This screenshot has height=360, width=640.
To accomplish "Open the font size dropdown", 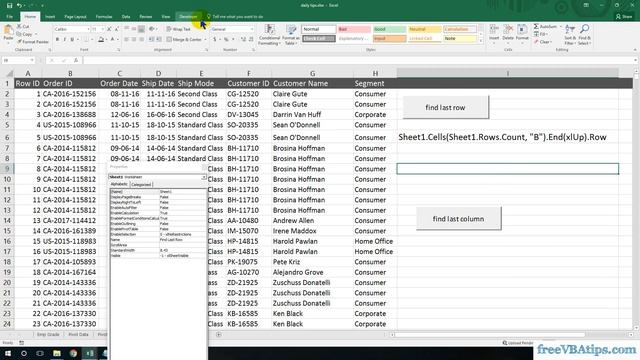I will coord(102,29).
